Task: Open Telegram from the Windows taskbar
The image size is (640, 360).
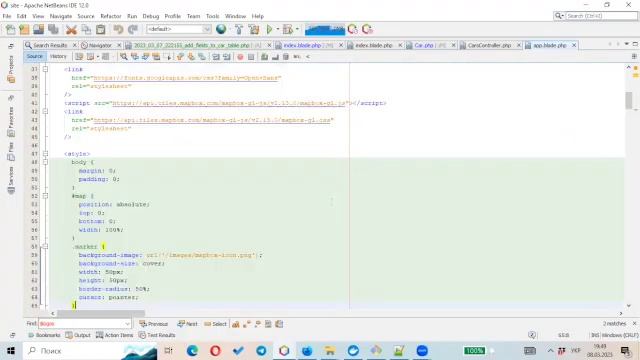Action: click(x=261, y=351)
